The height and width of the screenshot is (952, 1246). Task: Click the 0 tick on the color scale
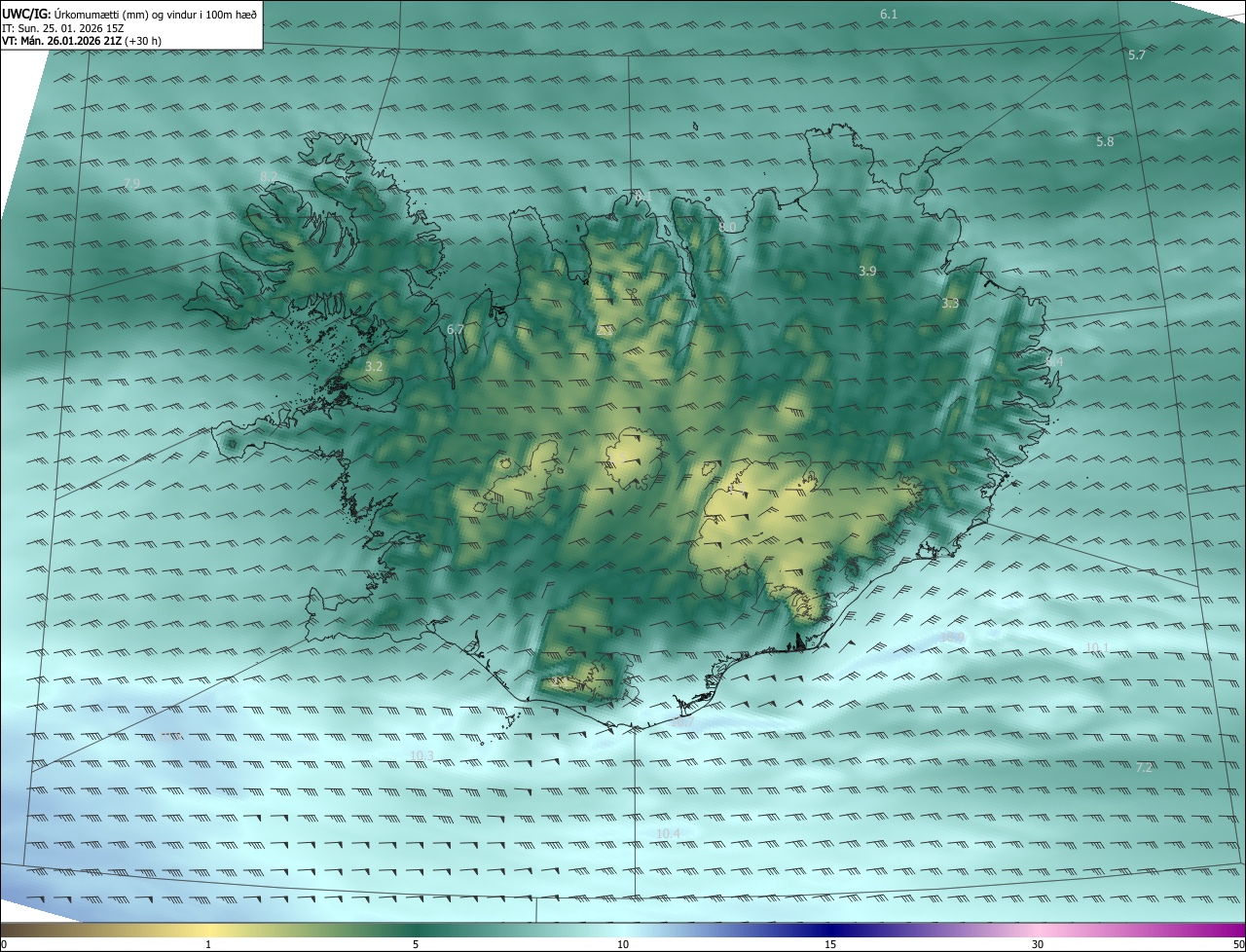4,945
